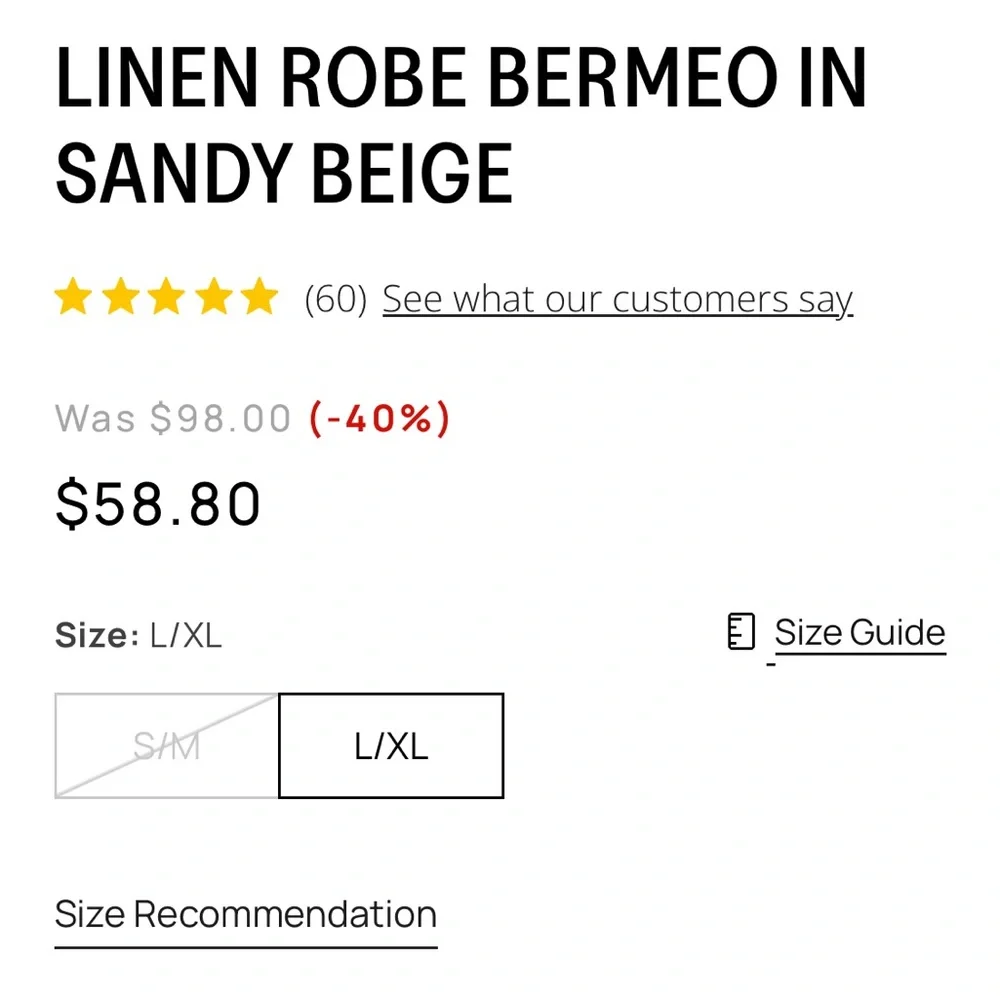The image size is (1000, 1000).
Task: Open the Size Recommendation link
Action: pyautogui.click(x=245, y=914)
